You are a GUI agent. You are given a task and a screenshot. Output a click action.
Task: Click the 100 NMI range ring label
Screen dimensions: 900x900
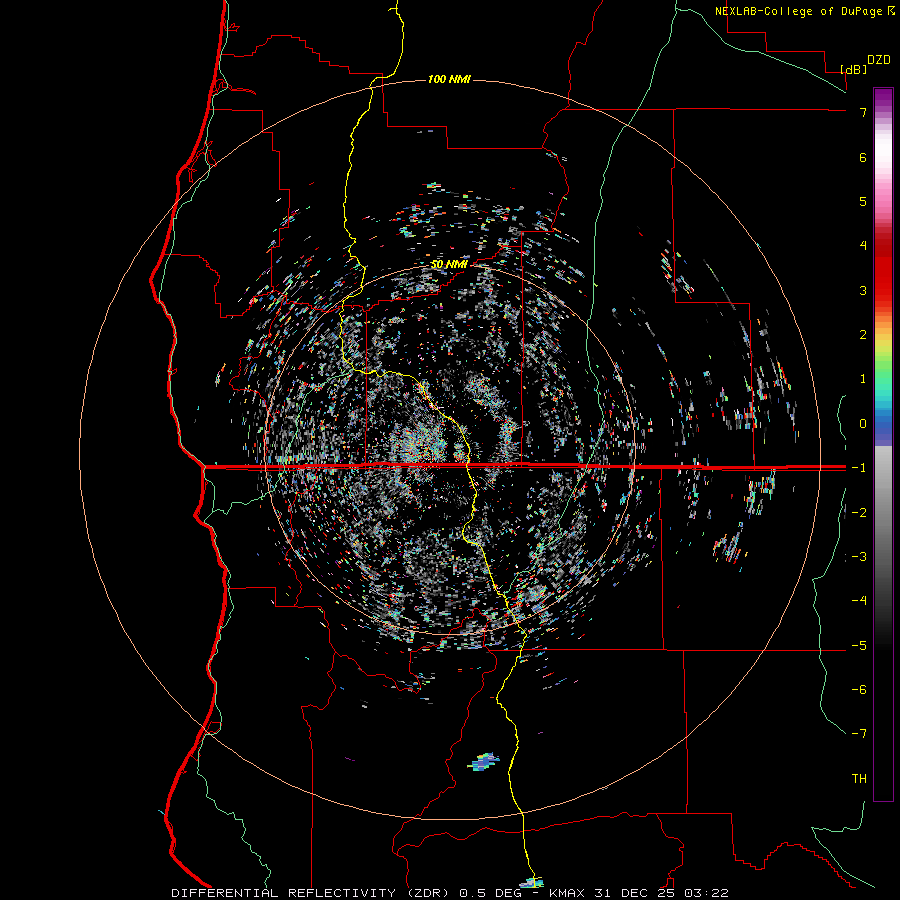[x=449, y=79]
